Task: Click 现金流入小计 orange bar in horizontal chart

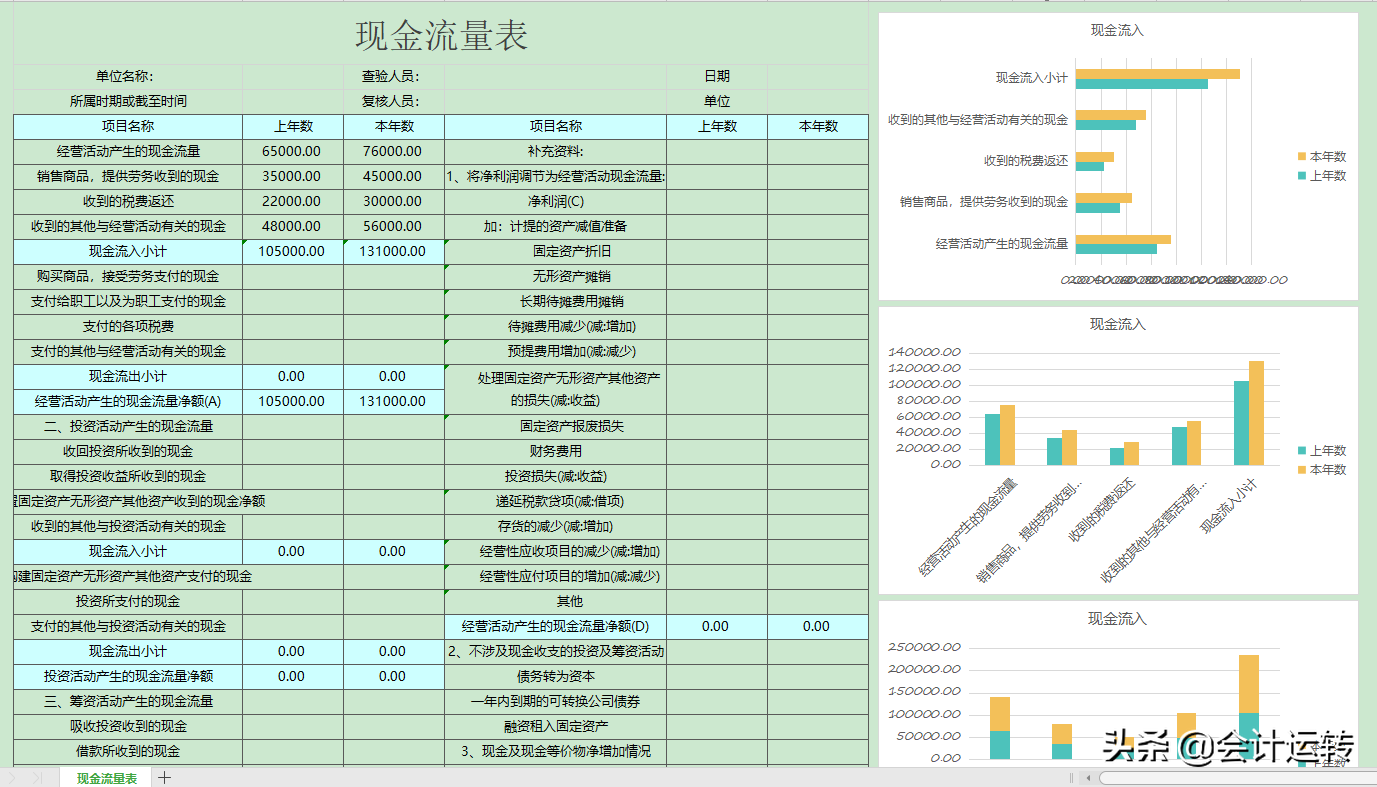Action: click(x=1158, y=74)
